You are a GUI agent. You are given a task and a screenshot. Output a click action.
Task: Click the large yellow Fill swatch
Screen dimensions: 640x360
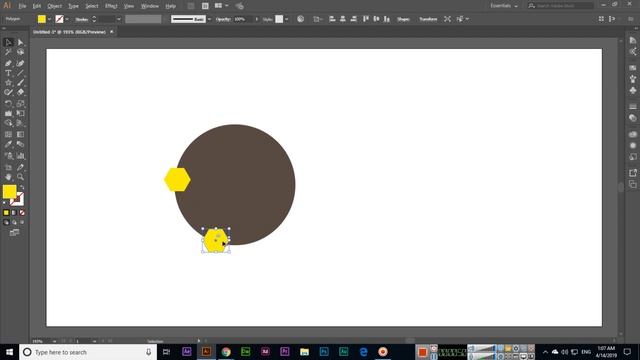point(9,192)
